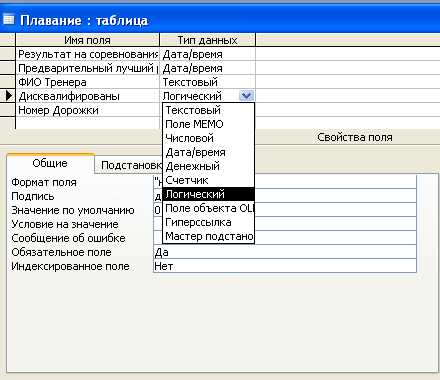This screenshot has width=440, height=380.
Task: Click the table icon in the title bar
Action: point(8,20)
